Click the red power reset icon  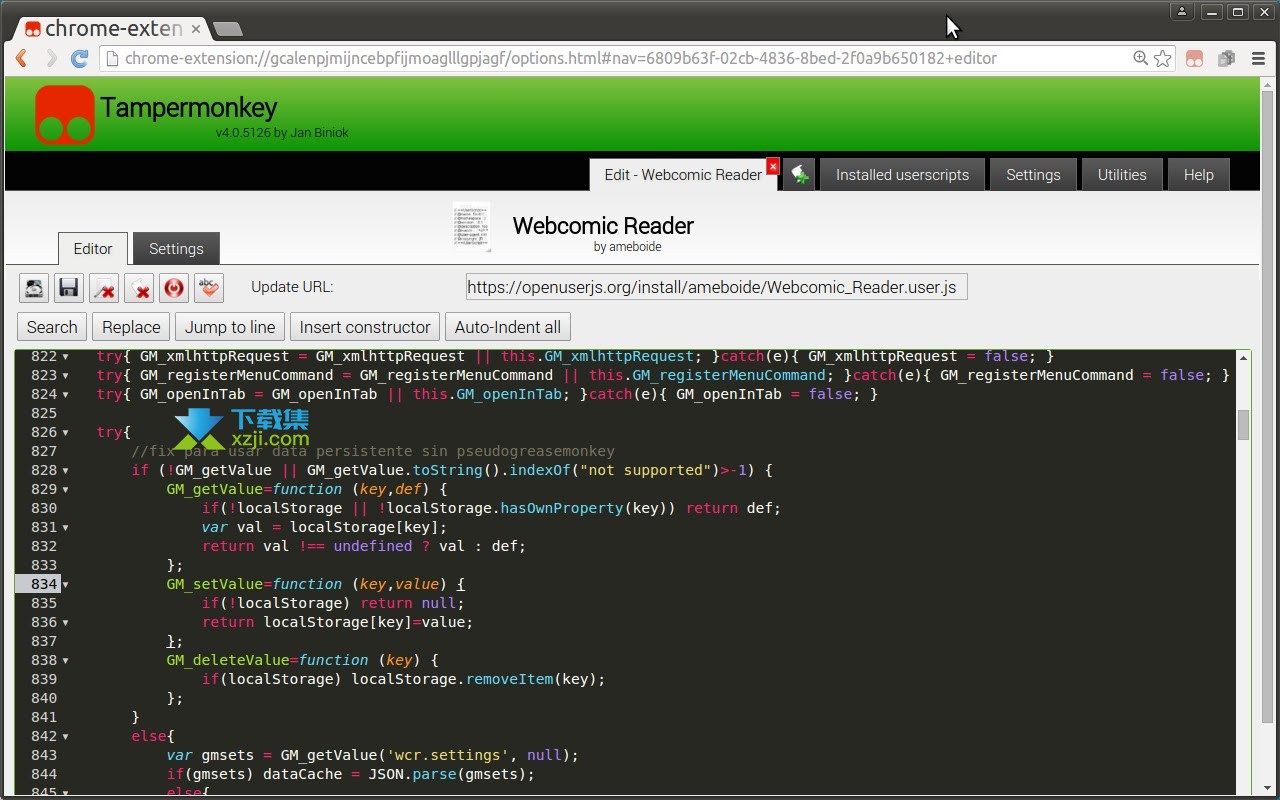coord(174,288)
